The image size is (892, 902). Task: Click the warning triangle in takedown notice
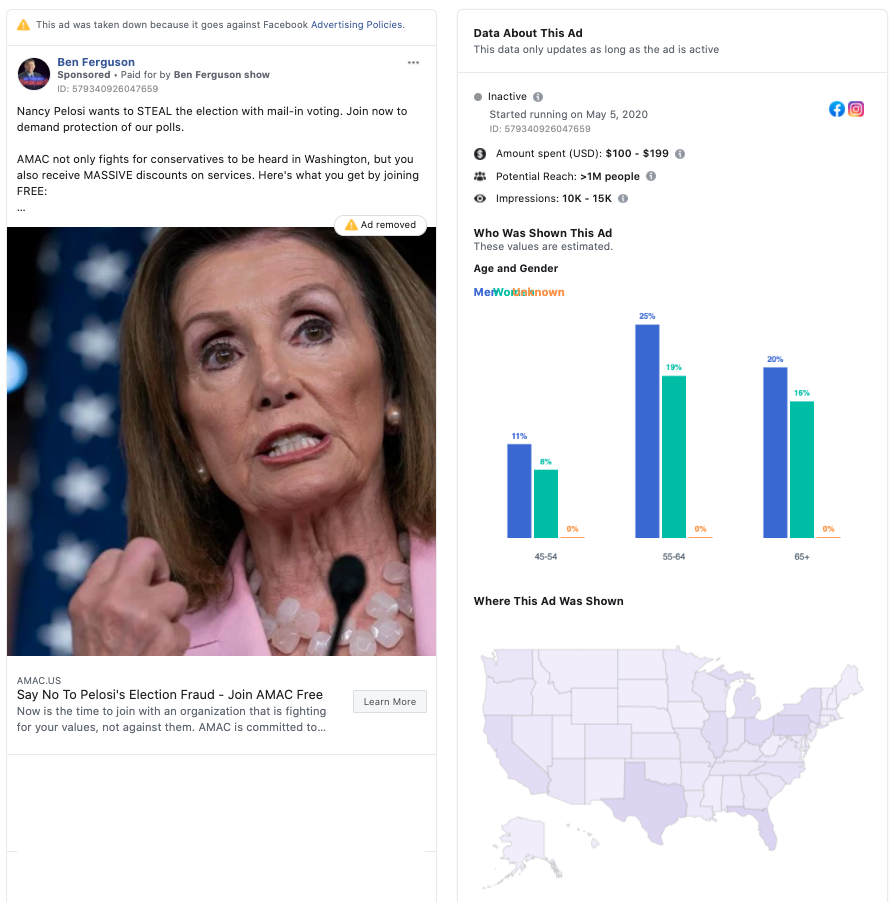pyautogui.click(x=24, y=24)
